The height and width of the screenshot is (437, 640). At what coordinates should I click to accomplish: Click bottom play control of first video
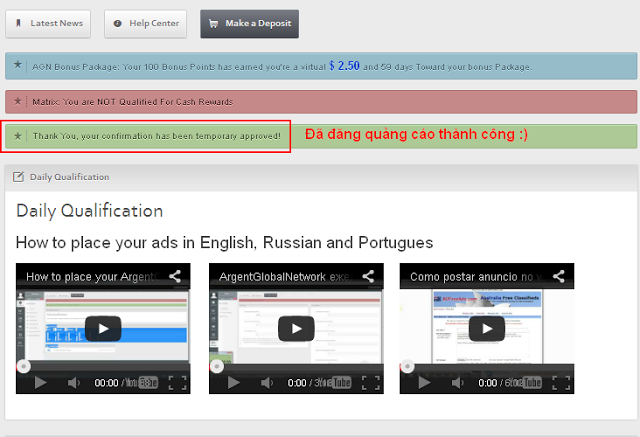(40, 383)
